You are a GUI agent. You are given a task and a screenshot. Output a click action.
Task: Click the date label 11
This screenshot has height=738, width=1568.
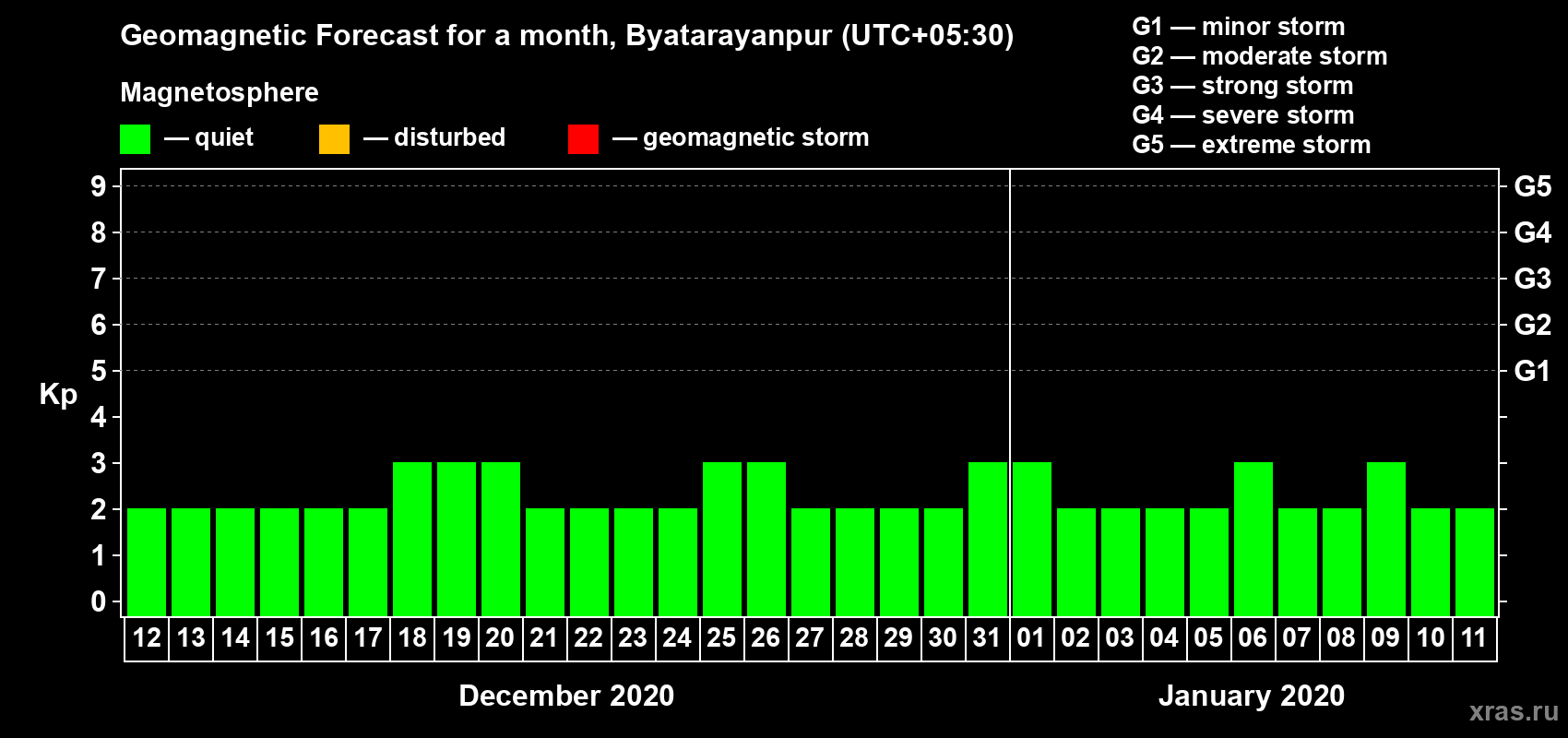[x=1474, y=637]
